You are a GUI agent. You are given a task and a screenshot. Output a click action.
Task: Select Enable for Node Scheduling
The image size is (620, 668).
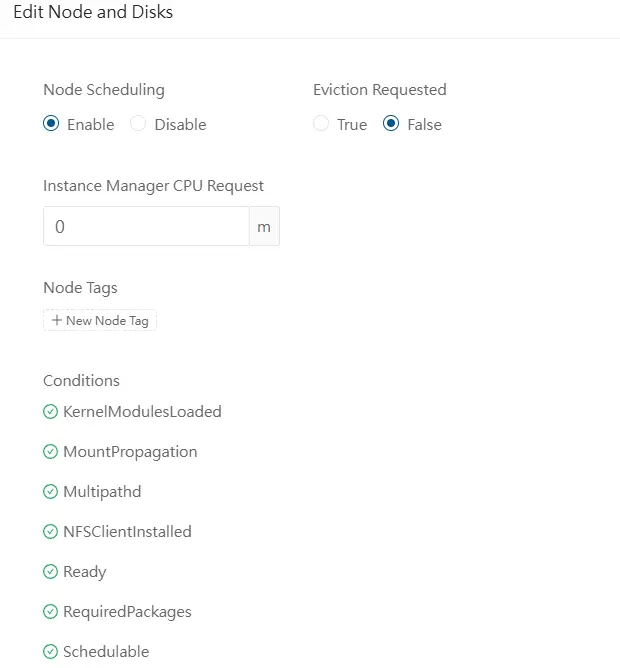tap(51, 125)
